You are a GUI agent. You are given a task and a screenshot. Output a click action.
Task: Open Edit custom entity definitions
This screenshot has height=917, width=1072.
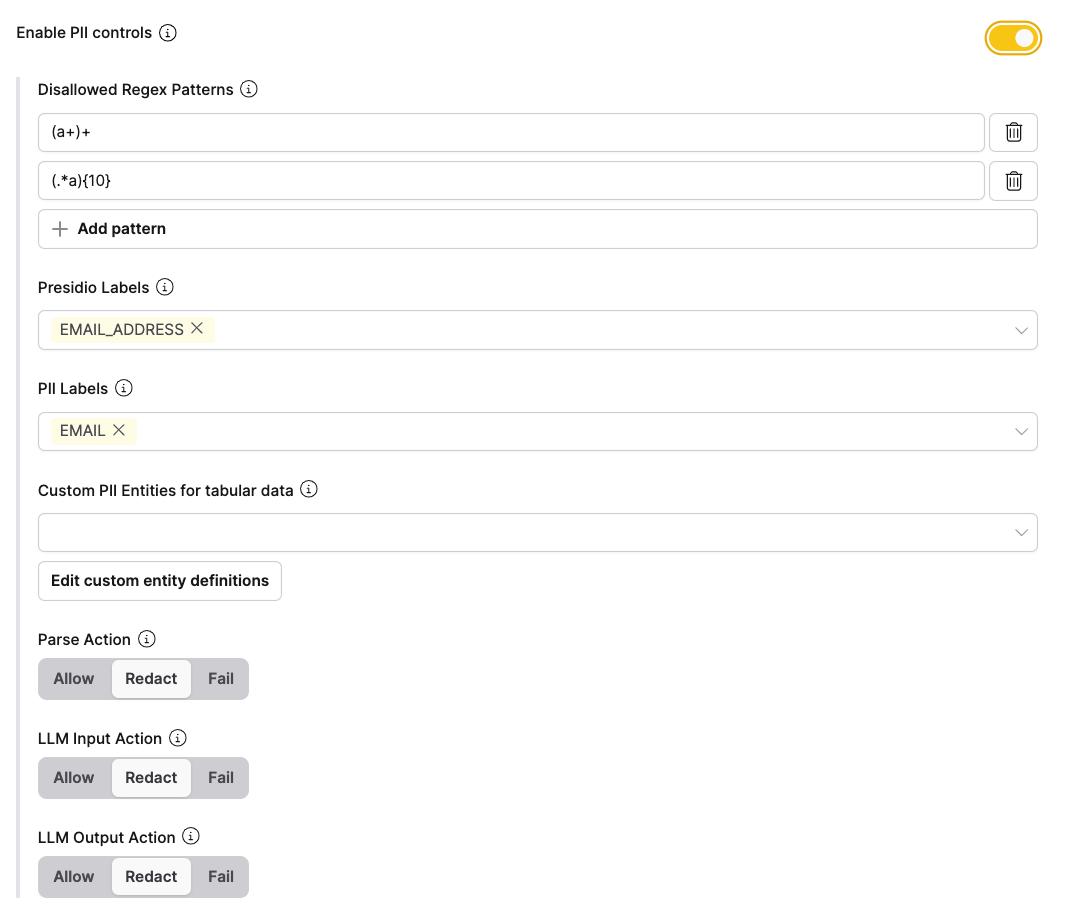tap(160, 581)
